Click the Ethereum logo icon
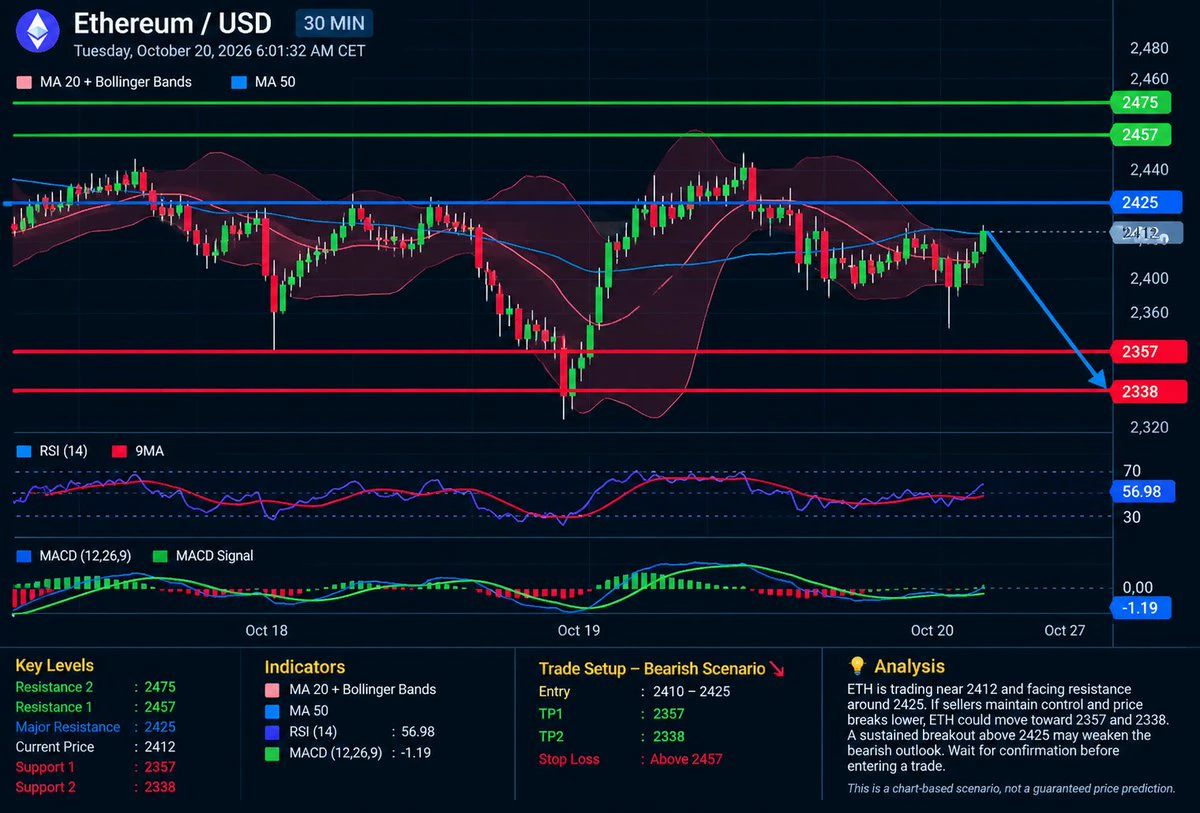This screenshot has width=1200, height=813. click(40, 31)
